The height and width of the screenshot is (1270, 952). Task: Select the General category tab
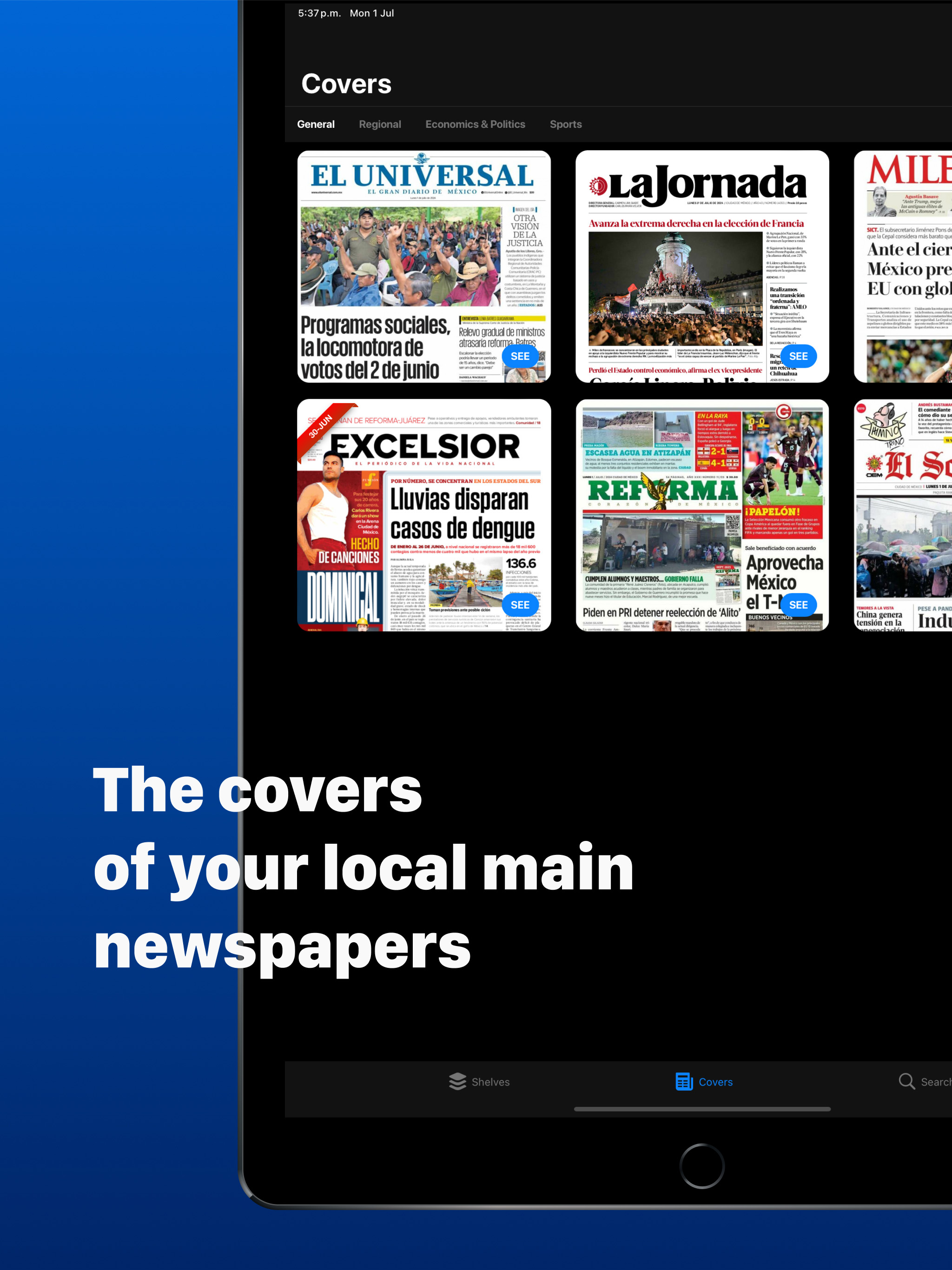(316, 124)
